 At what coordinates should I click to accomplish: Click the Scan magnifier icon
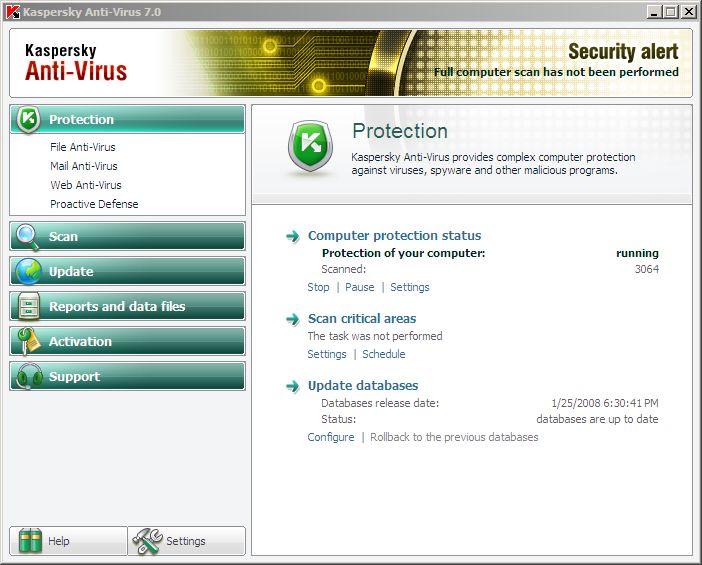pyautogui.click(x=29, y=237)
